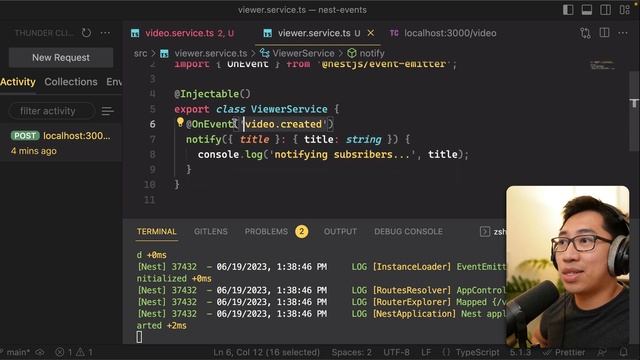Open notifications bell icon

(x=624, y=352)
